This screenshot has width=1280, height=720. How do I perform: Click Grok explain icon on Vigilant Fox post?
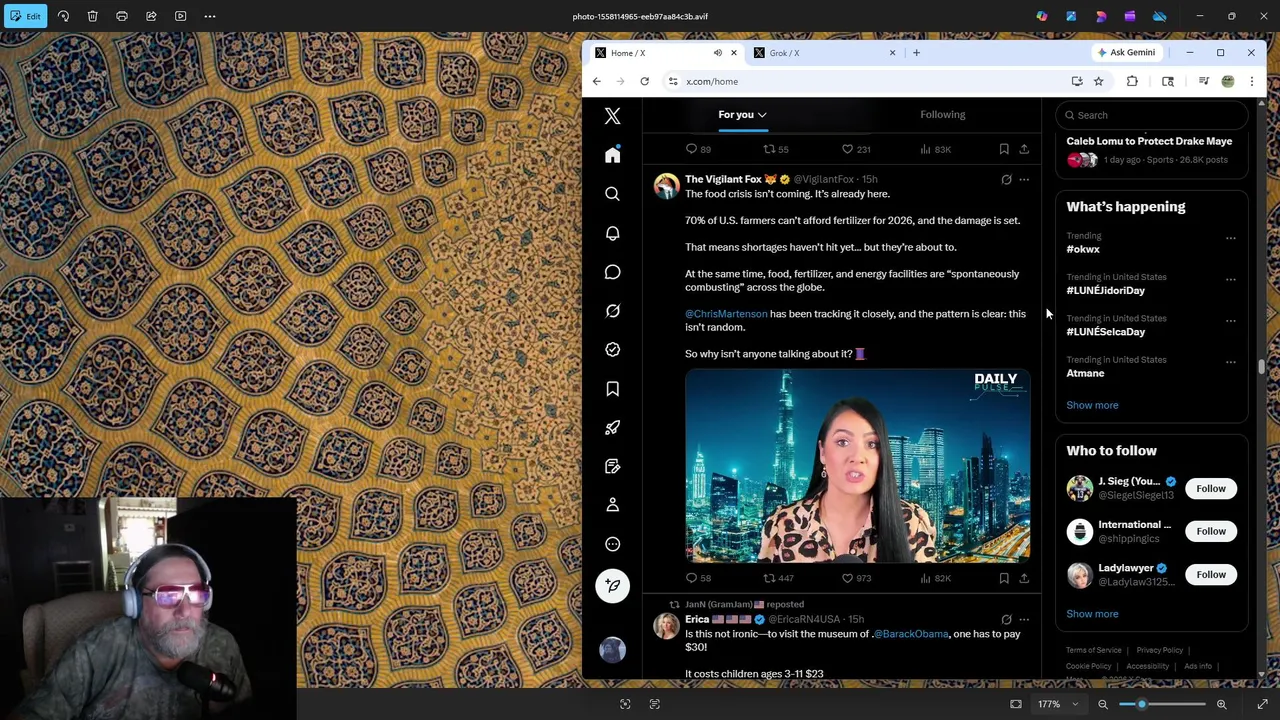coord(1006,180)
